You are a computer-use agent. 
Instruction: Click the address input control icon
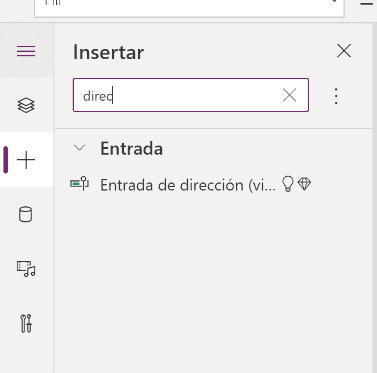[79, 184]
